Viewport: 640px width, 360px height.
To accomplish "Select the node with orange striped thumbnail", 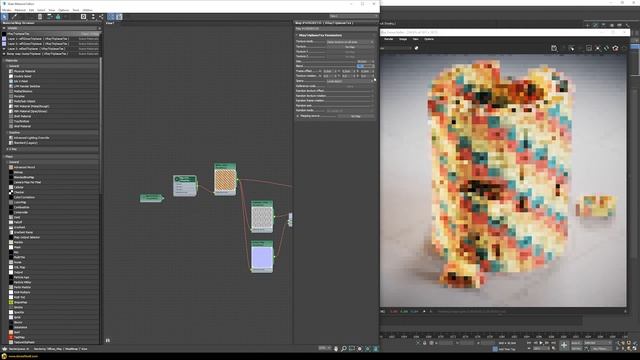I will click(225, 180).
